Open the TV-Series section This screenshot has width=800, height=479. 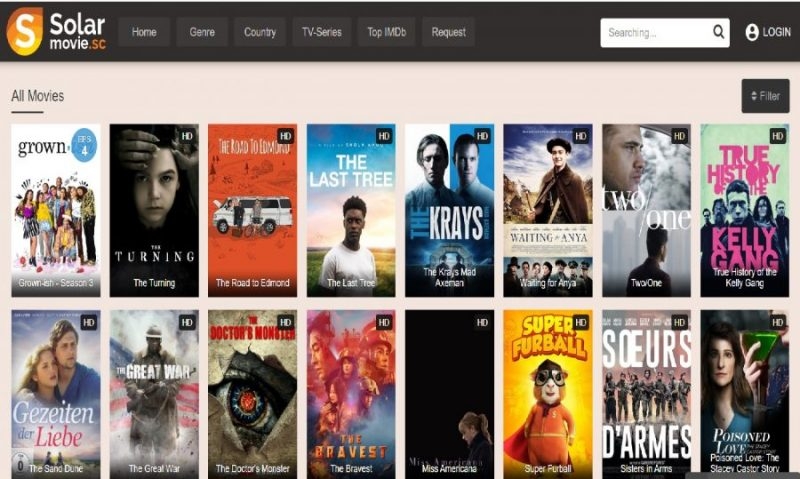322,32
